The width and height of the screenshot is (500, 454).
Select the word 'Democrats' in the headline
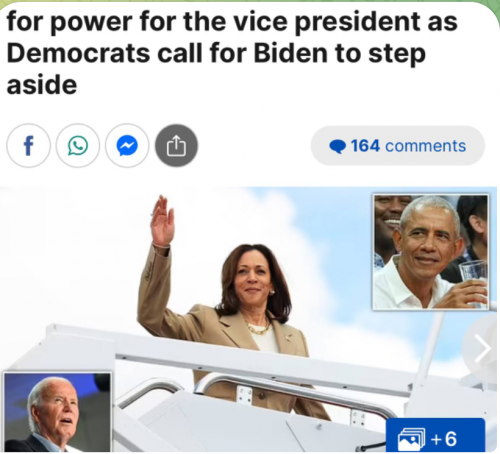[78, 53]
